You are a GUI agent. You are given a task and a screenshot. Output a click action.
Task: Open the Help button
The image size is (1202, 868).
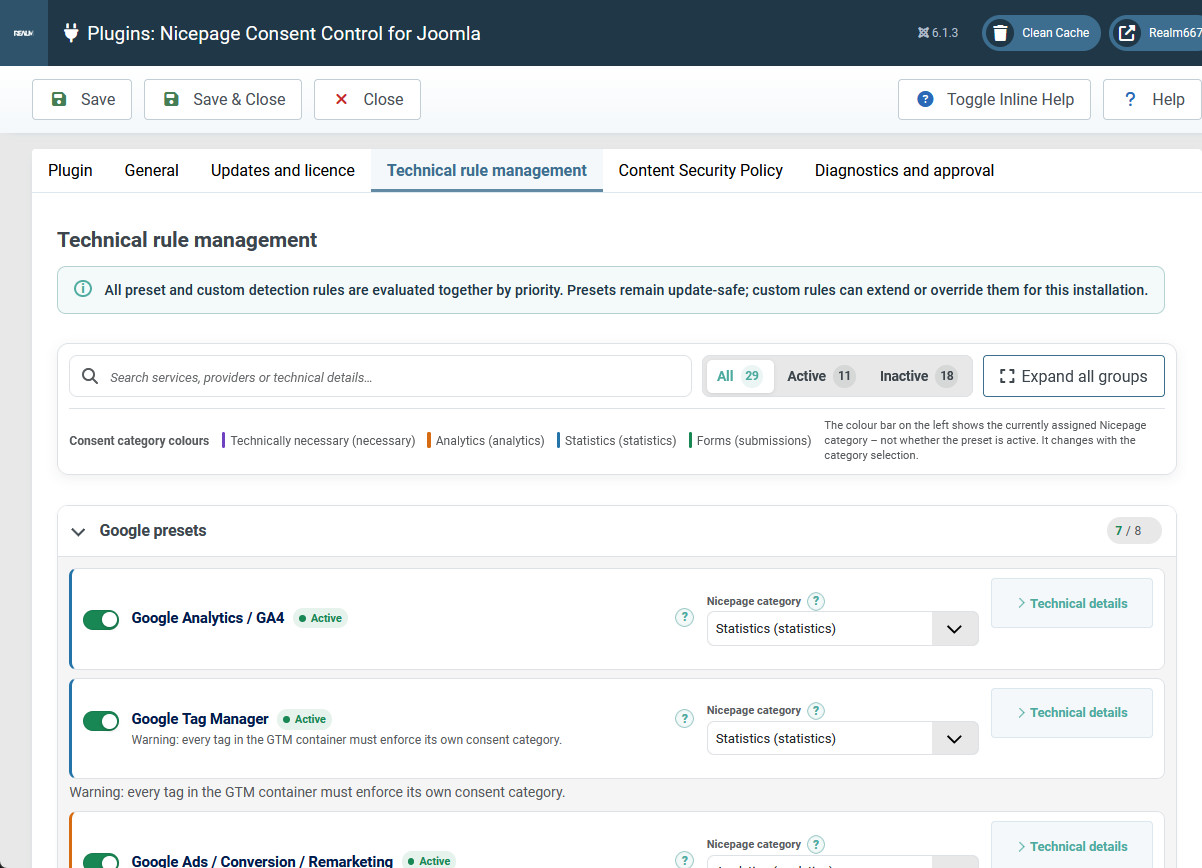1152,99
